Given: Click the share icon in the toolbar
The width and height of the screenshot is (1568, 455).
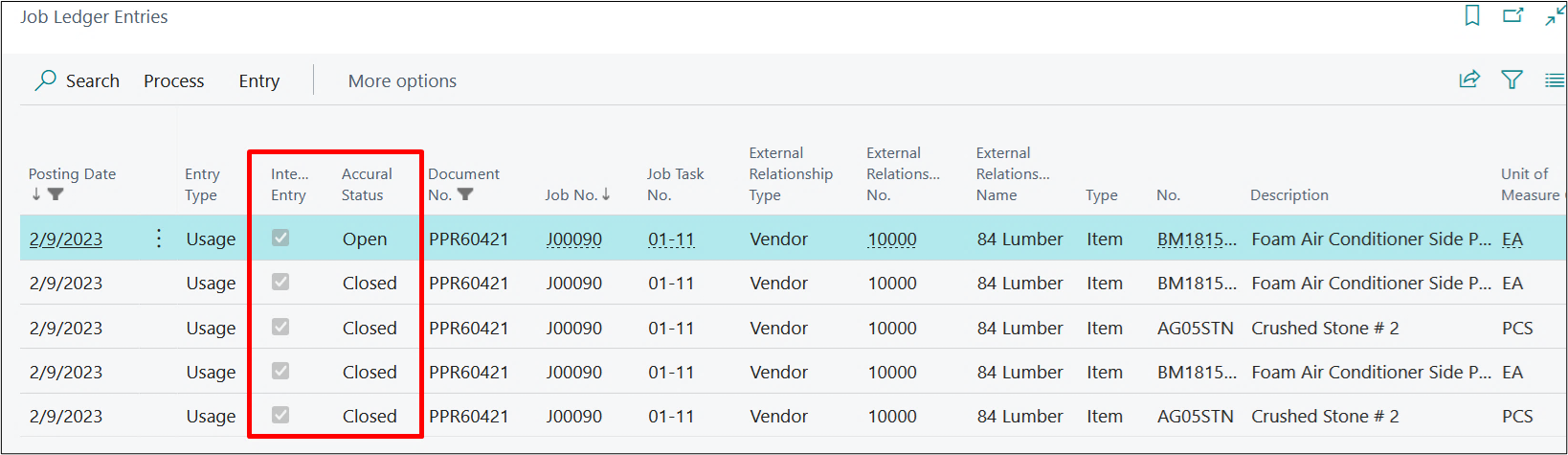Looking at the screenshot, I should (x=1469, y=80).
